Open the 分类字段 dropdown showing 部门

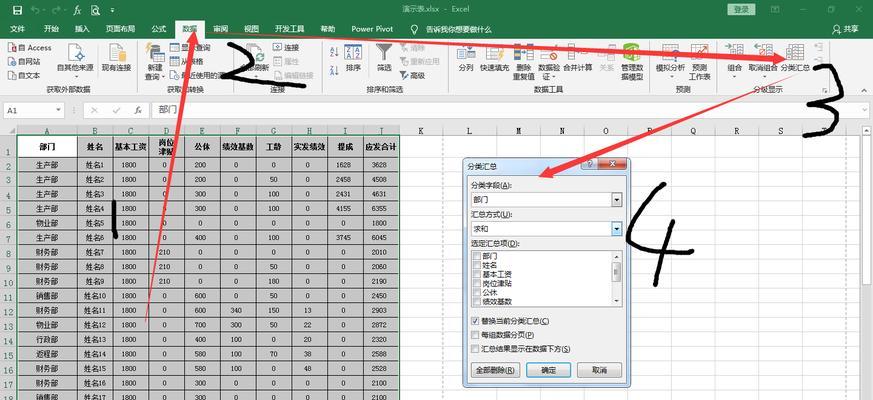pyautogui.click(x=616, y=199)
